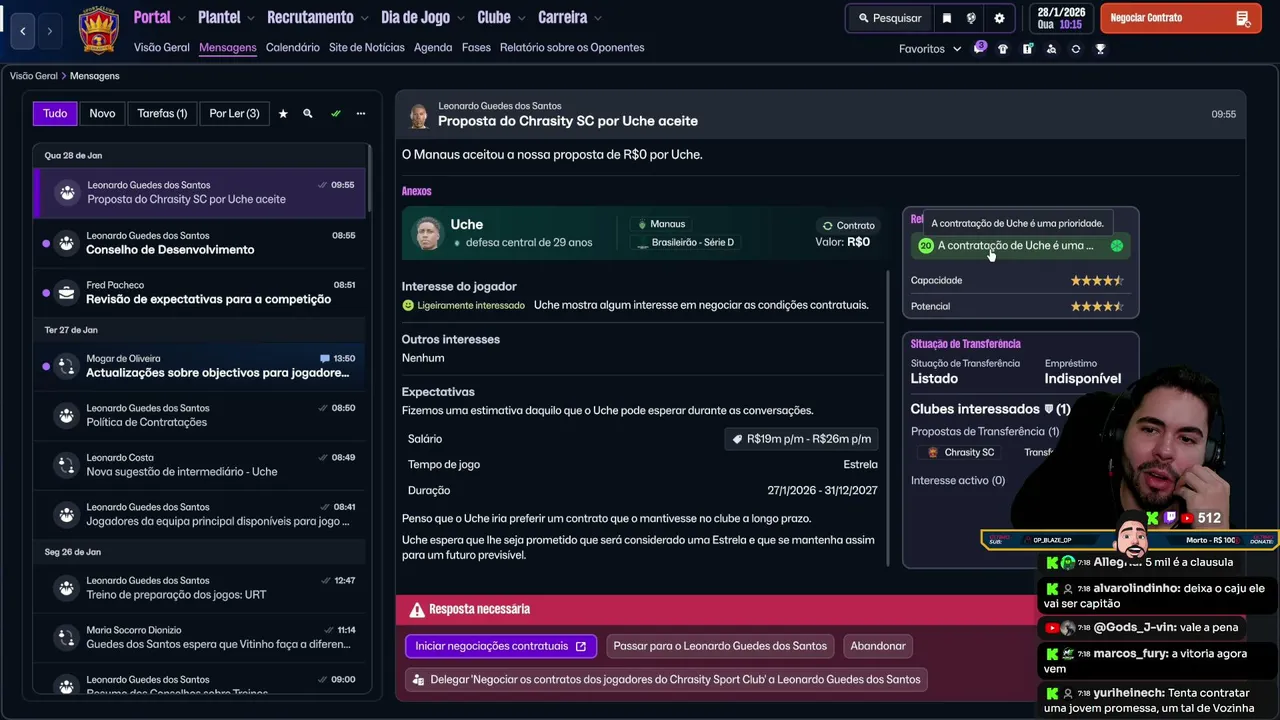Viewport: 1280px width, 720px height.
Task: Open the Fases tab
Action: [476, 48]
